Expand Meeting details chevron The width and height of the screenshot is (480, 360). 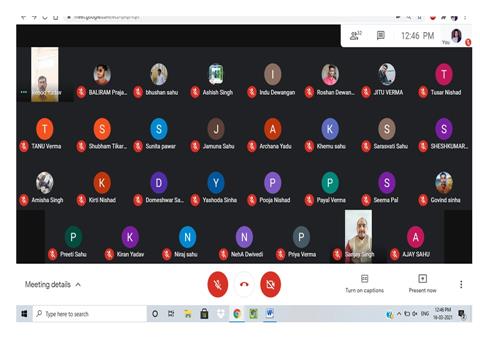(78, 284)
